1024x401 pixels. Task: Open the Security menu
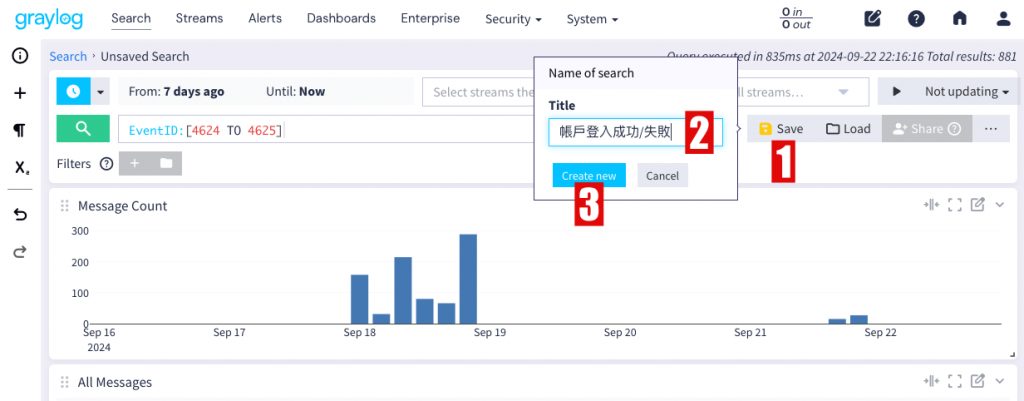pyautogui.click(x=513, y=19)
